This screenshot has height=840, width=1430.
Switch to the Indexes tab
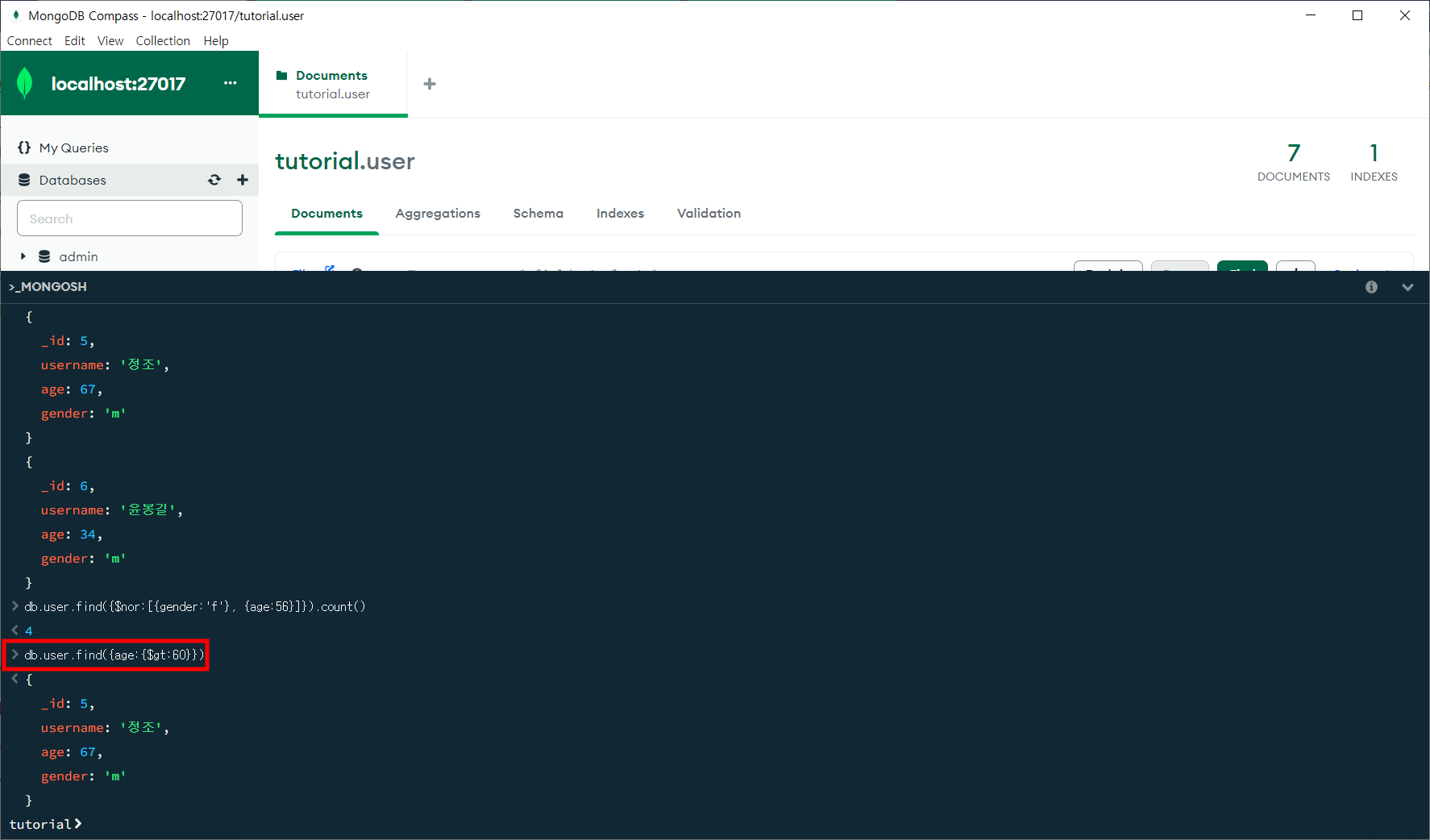(x=620, y=213)
